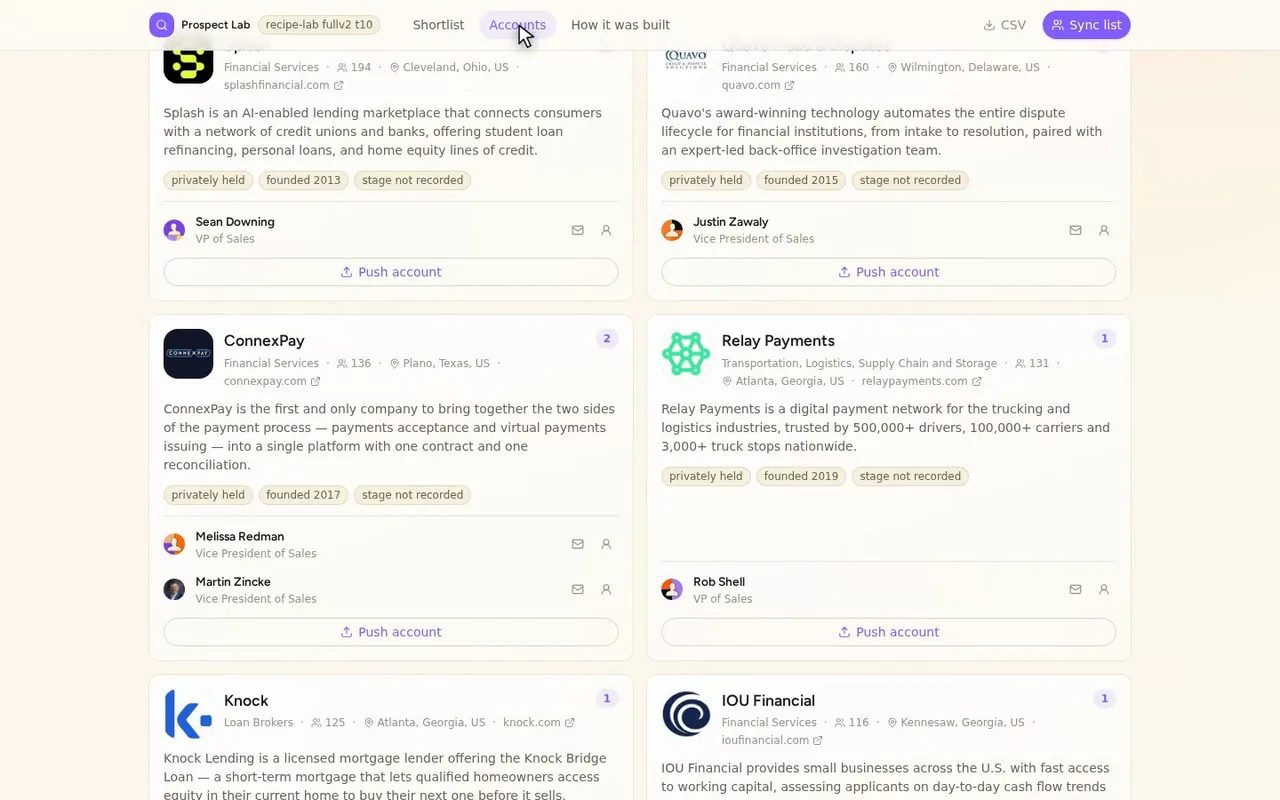Screen dimensions: 1280x800
Task: Visit the connexpay.com website link
Action: click(272, 381)
